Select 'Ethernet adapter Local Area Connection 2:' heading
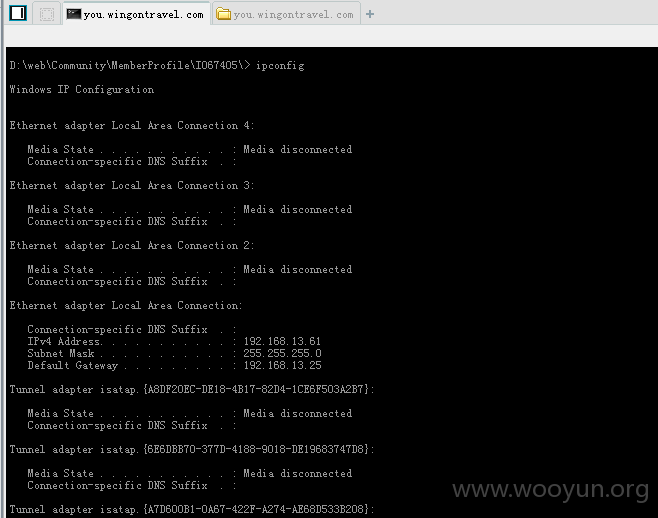 (x=132, y=246)
